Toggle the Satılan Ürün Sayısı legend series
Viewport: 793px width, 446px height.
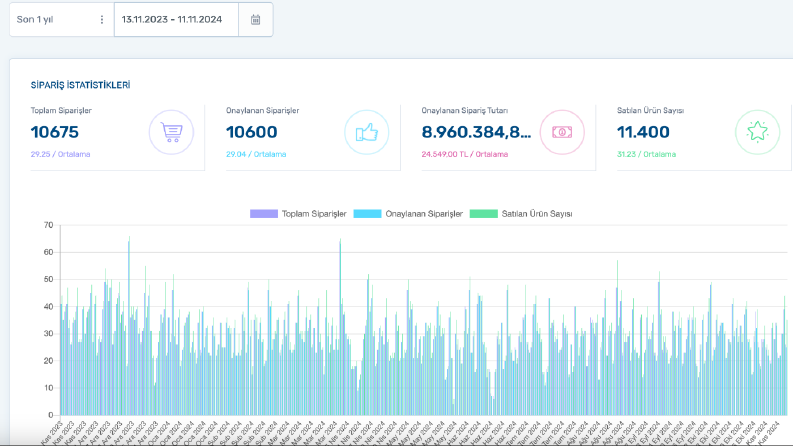(x=521, y=214)
